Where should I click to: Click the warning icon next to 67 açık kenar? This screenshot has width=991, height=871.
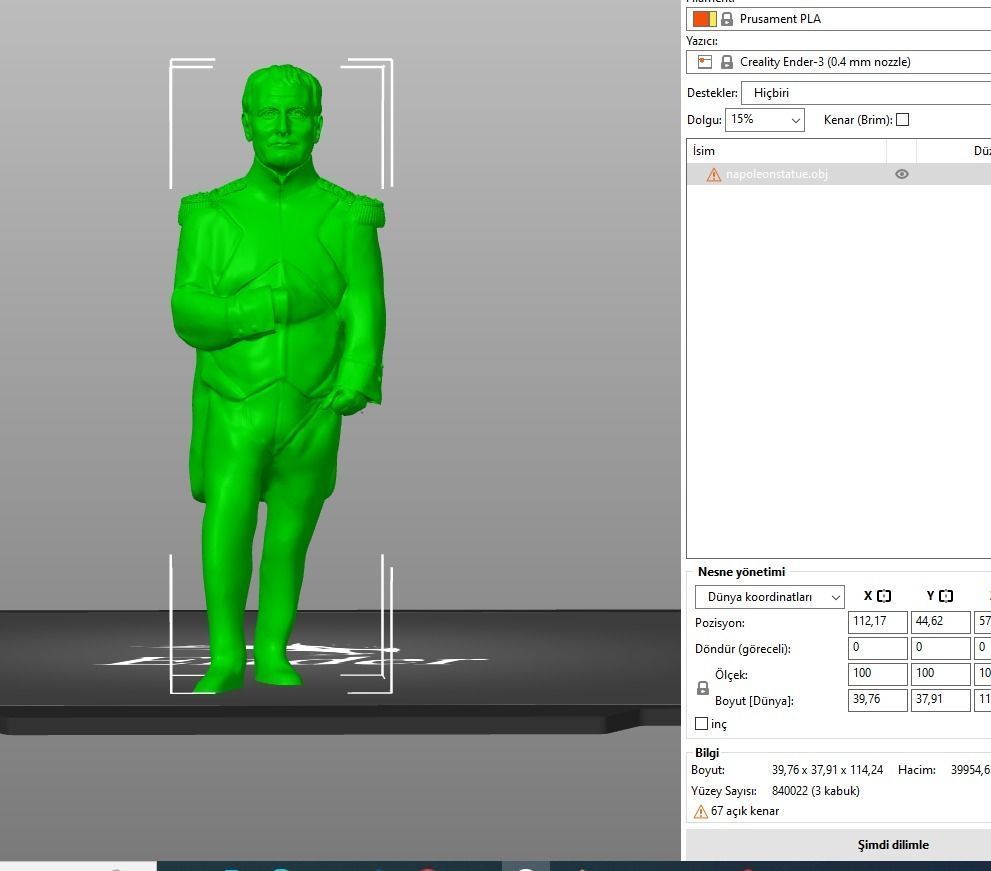[x=700, y=812]
